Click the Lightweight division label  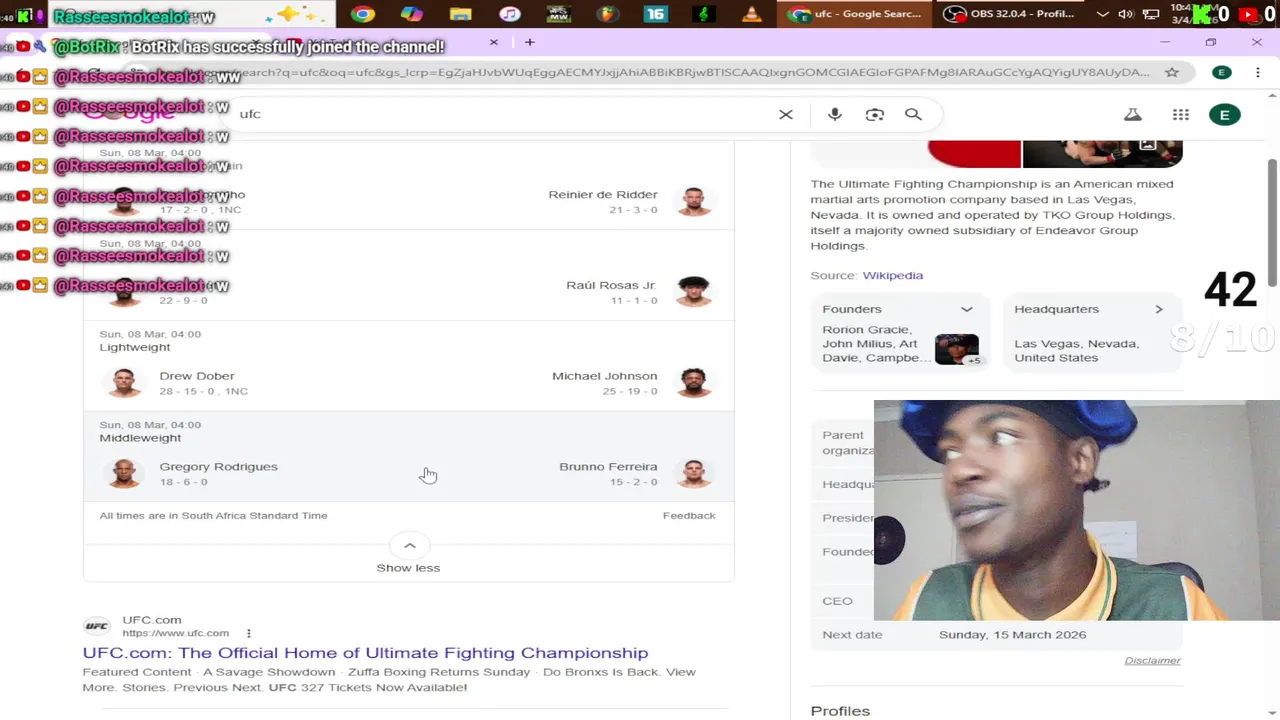pyautogui.click(x=135, y=347)
